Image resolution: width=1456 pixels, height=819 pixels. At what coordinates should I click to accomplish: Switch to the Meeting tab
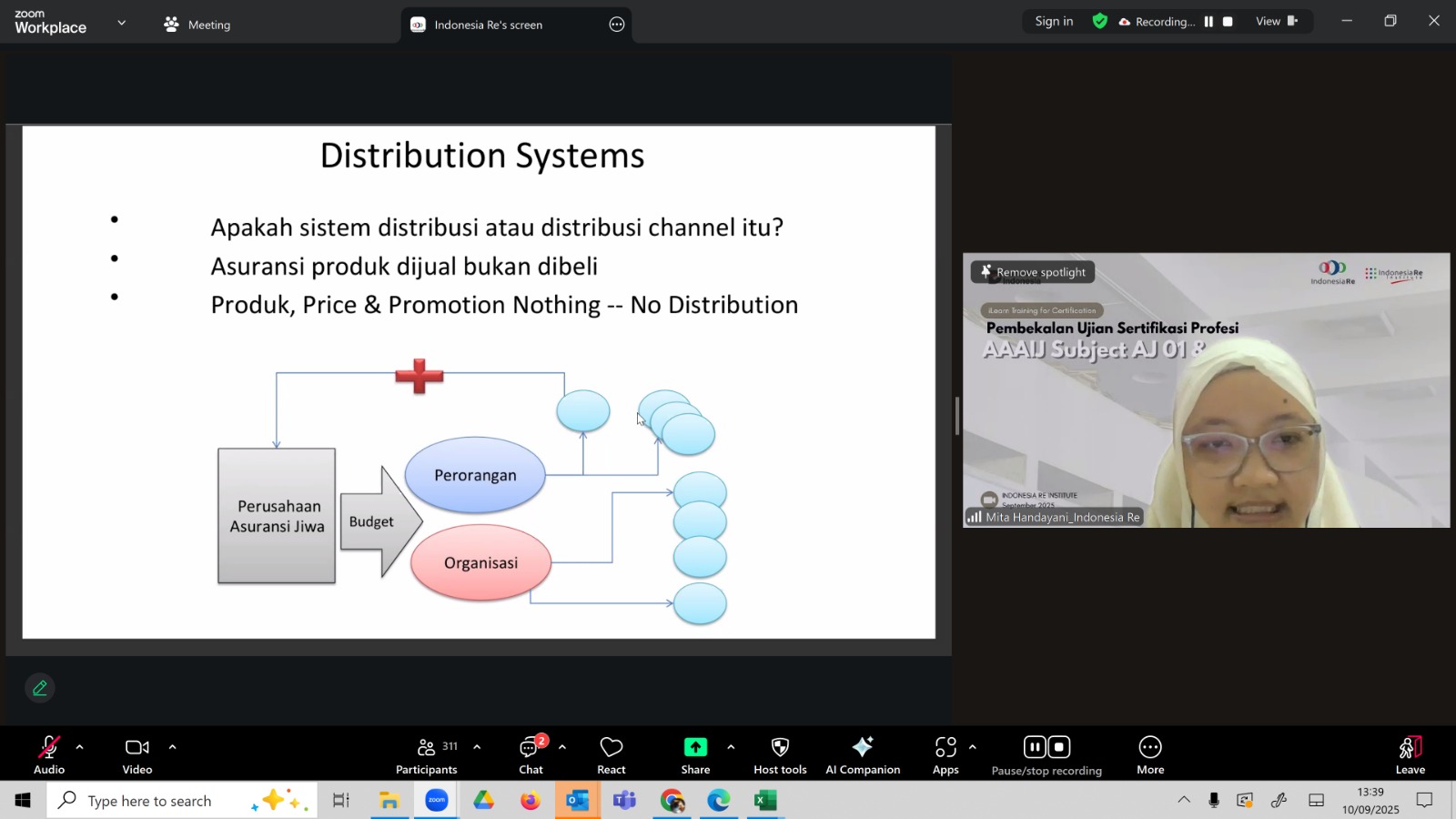click(x=197, y=25)
